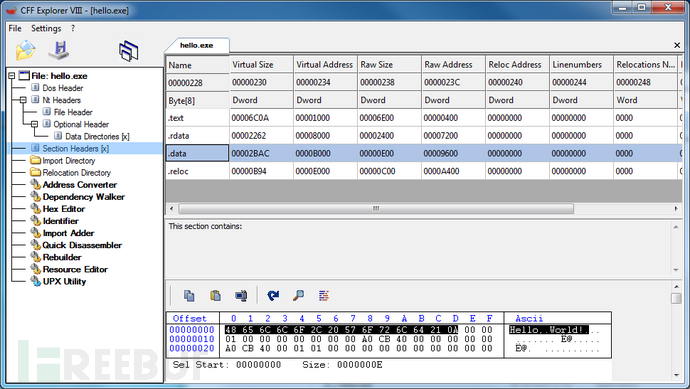This screenshot has height=389, width=690.
Task: Select Resource Editor in the tree
Action: pos(75,269)
